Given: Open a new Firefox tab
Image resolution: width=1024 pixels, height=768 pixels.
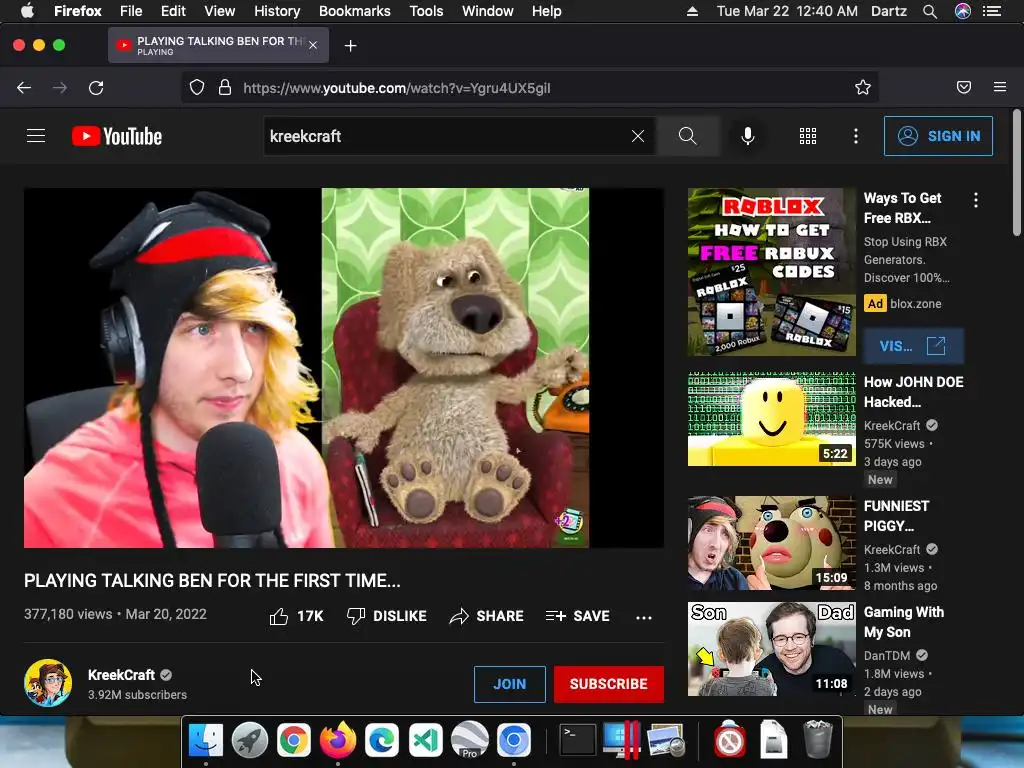Looking at the screenshot, I should click(351, 46).
